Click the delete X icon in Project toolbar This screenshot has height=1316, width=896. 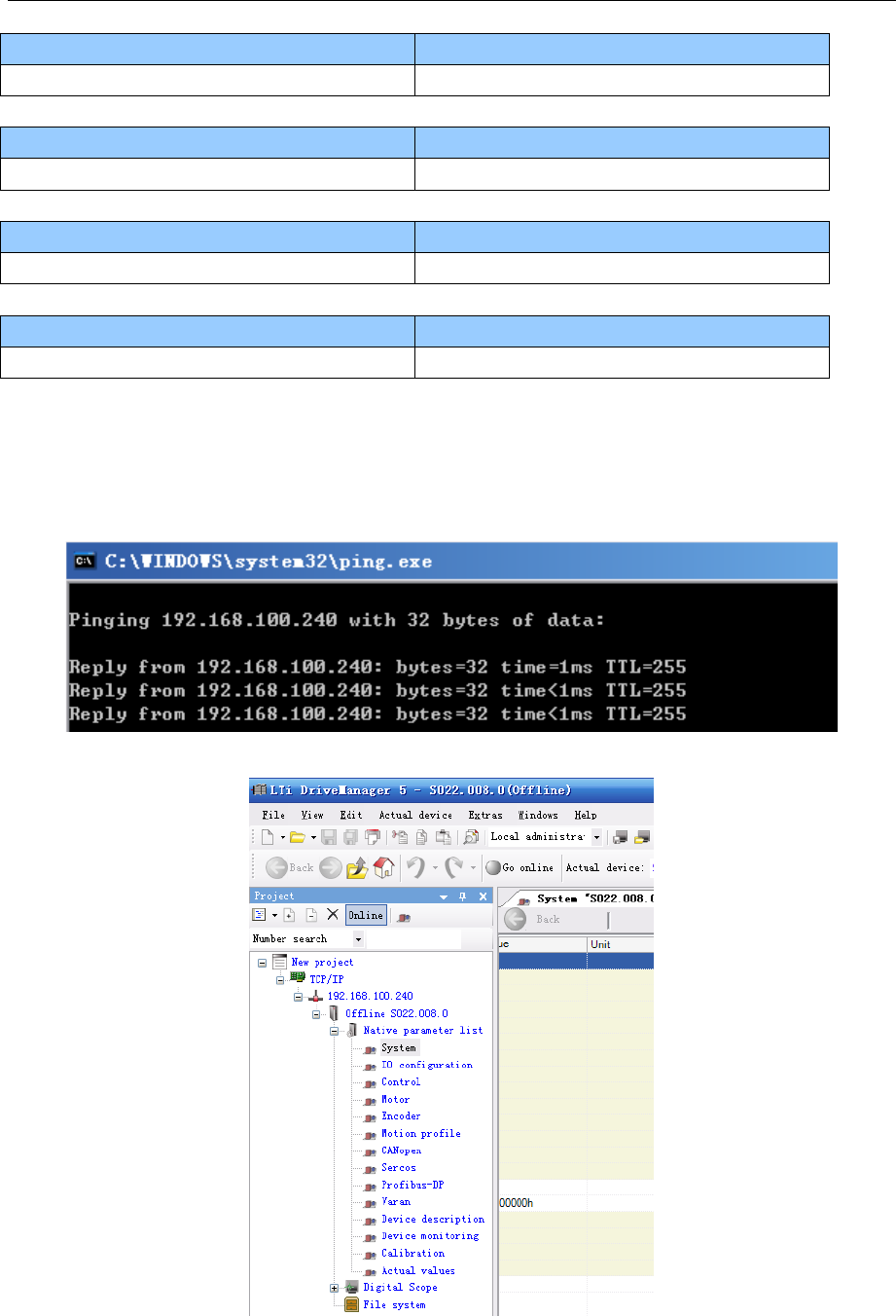click(333, 915)
